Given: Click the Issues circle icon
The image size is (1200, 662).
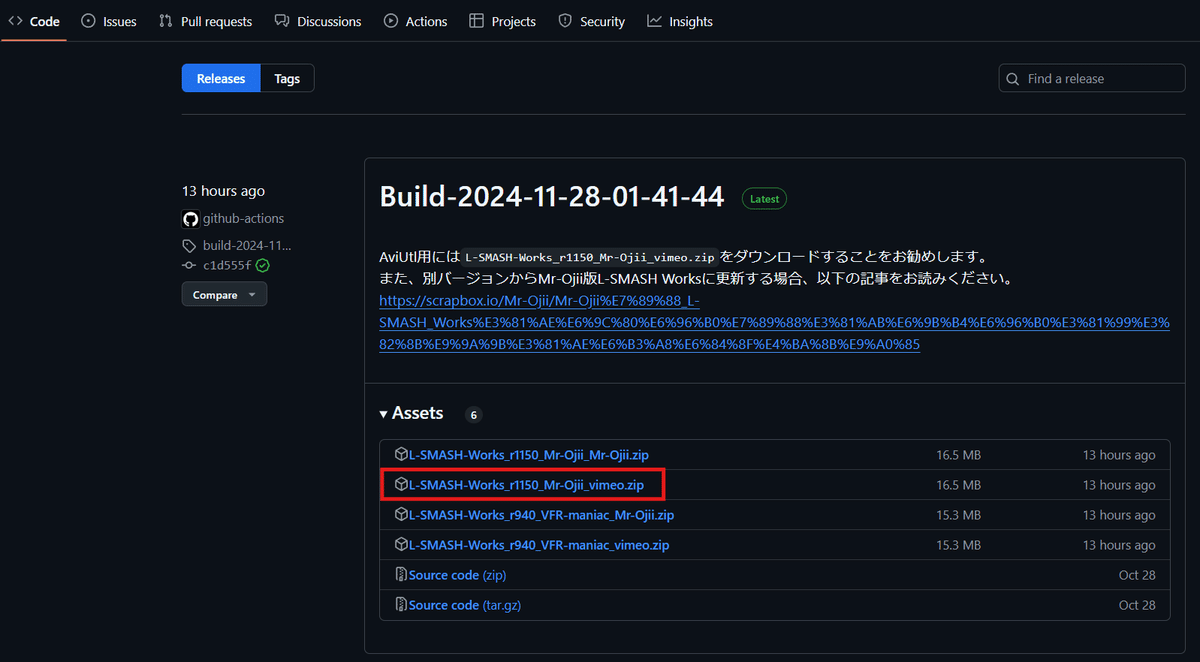Looking at the screenshot, I should coord(89,21).
